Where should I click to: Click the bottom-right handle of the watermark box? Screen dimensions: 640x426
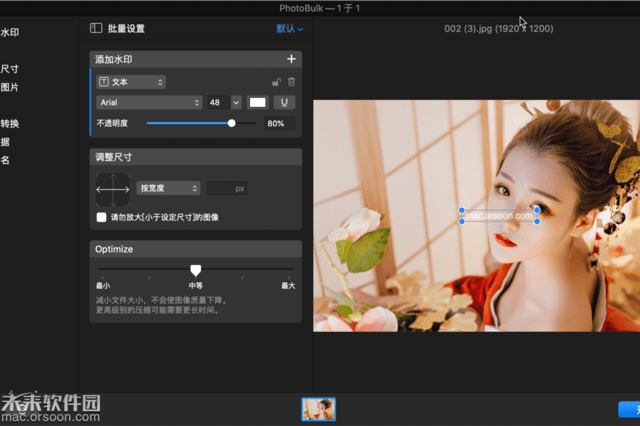(x=537, y=221)
